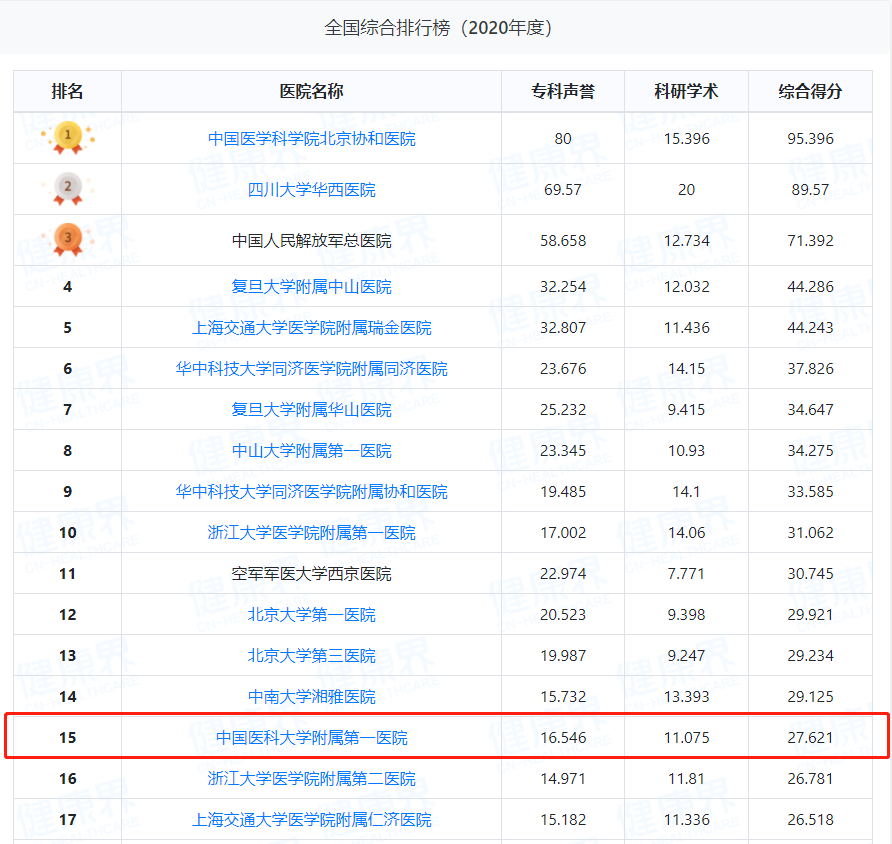Screen dimensions: 892x844
Task: Click the bronze rank 3 medal icon
Action: (68, 239)
